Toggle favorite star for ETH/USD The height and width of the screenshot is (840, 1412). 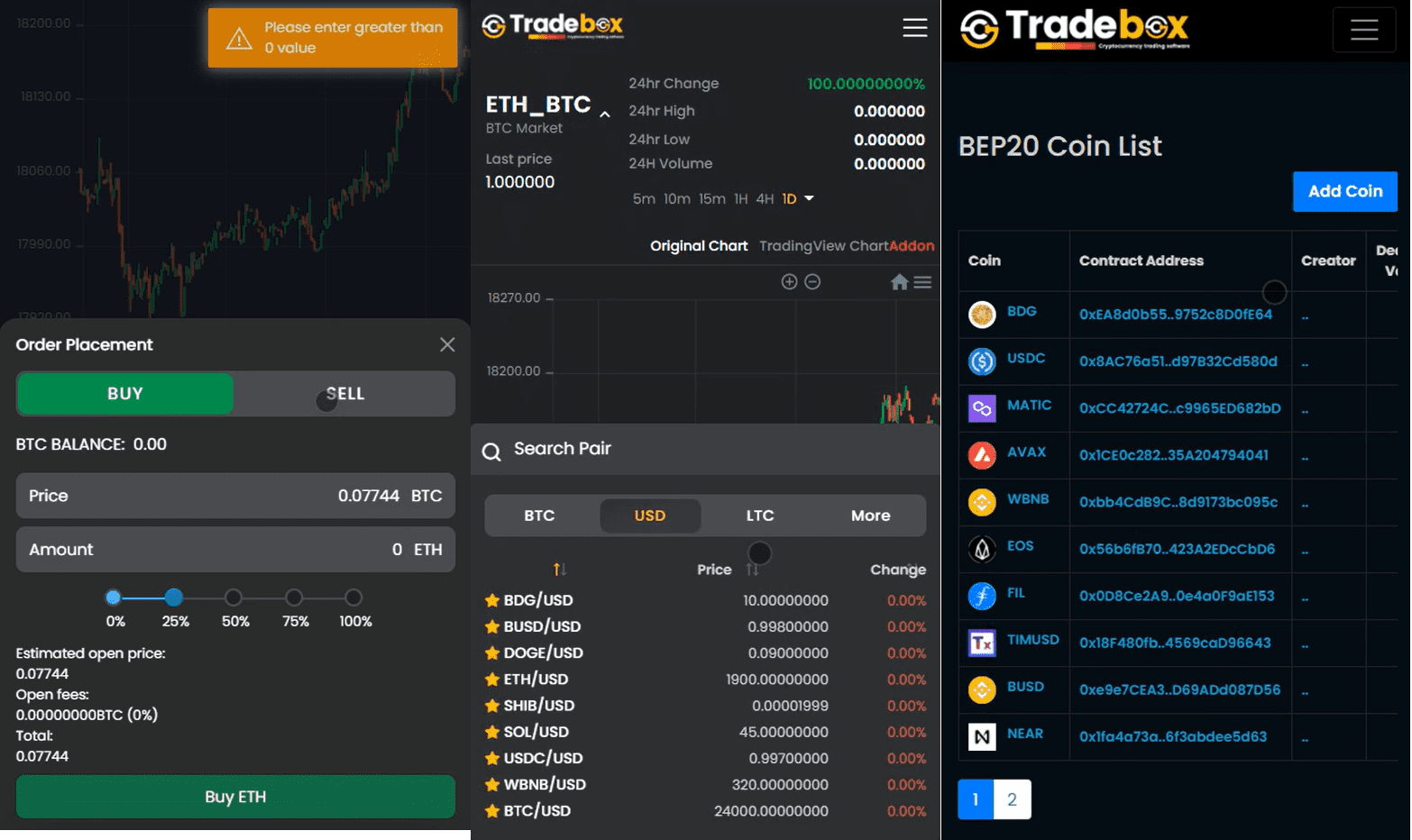point(492,680)
